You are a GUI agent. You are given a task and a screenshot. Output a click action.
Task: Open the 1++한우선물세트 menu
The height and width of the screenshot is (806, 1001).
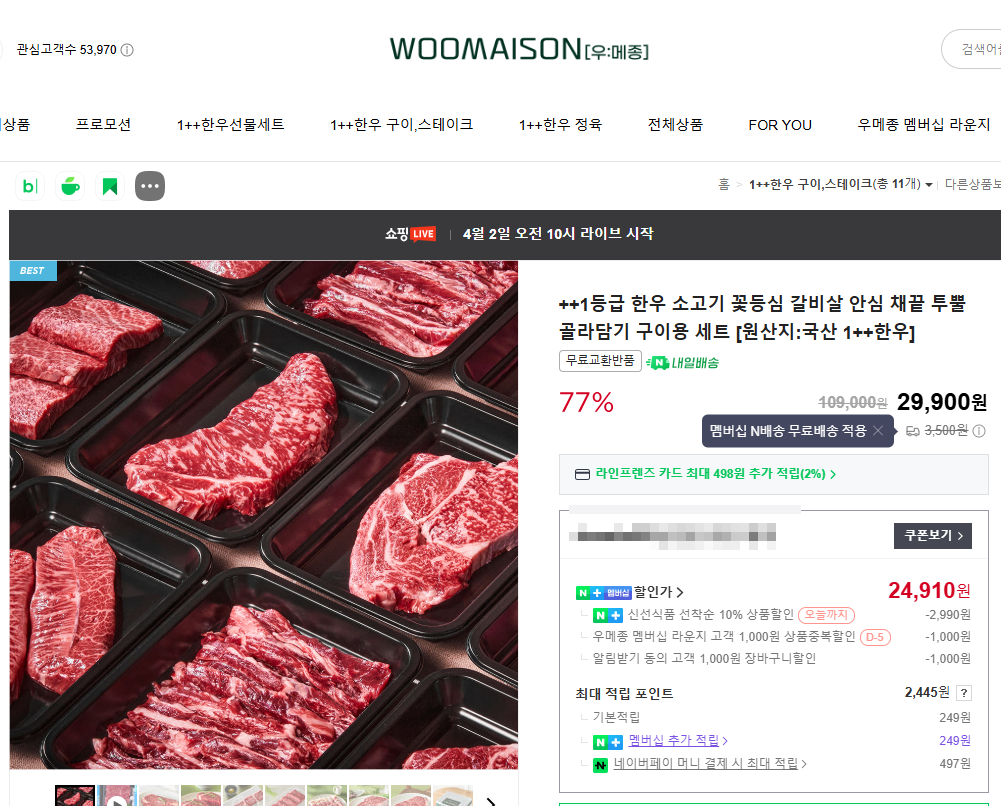click(230, 124)
